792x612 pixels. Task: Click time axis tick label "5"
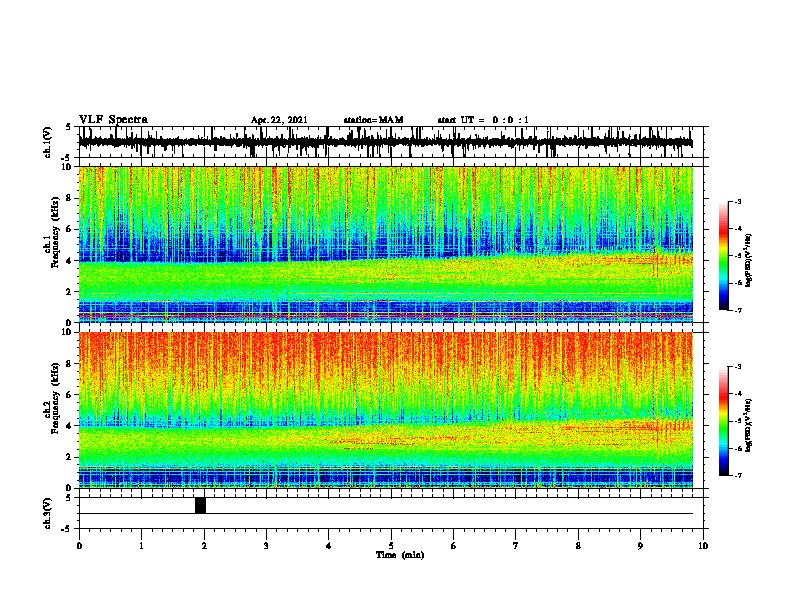pos(391,546)
